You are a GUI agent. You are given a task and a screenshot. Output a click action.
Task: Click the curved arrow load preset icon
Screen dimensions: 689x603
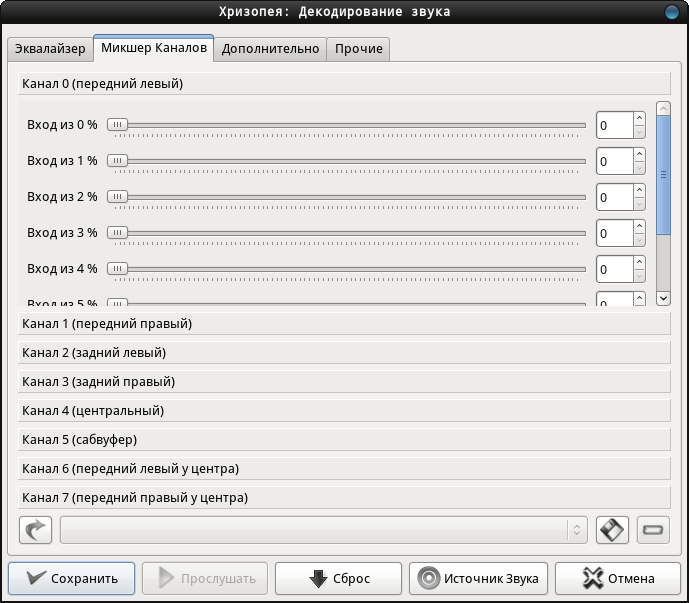point(36,530)
